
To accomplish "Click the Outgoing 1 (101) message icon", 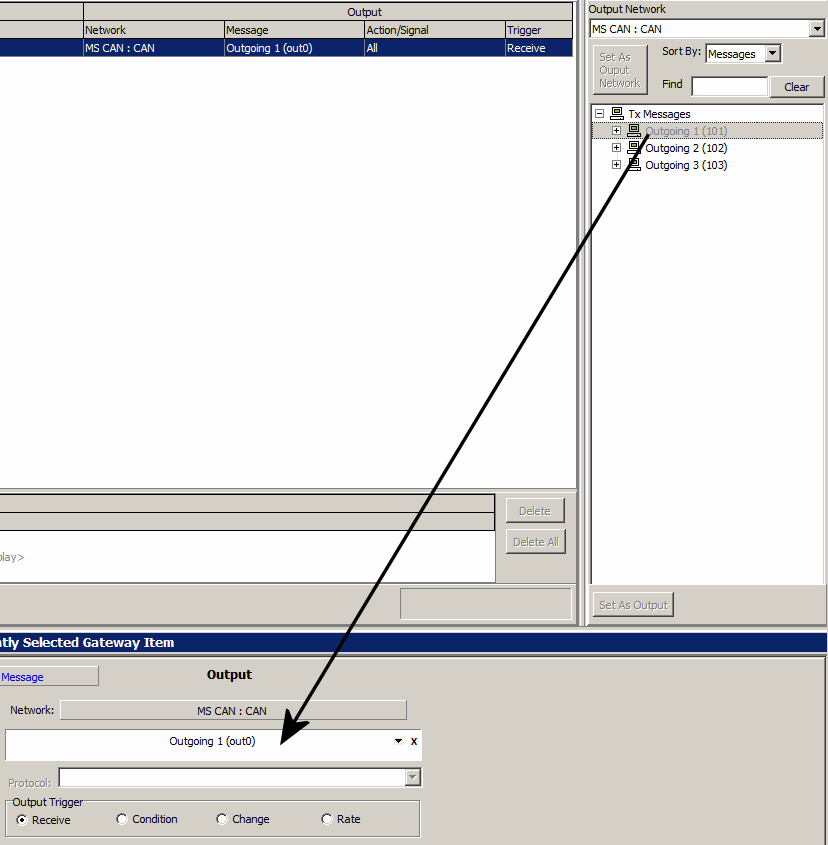I will click(x=633, y=131).
